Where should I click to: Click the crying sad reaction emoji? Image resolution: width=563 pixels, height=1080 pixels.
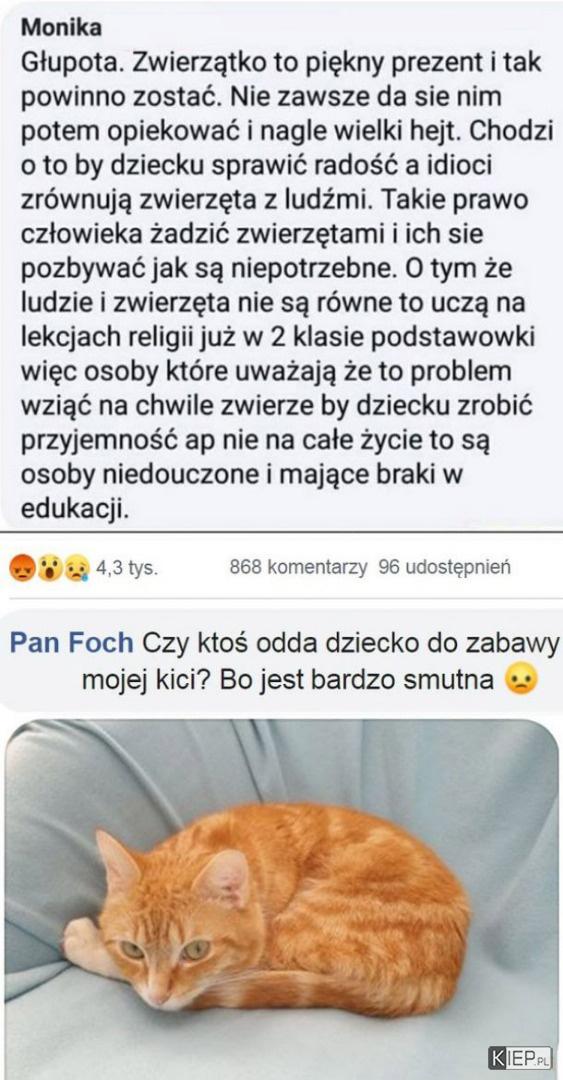[76, 569]
